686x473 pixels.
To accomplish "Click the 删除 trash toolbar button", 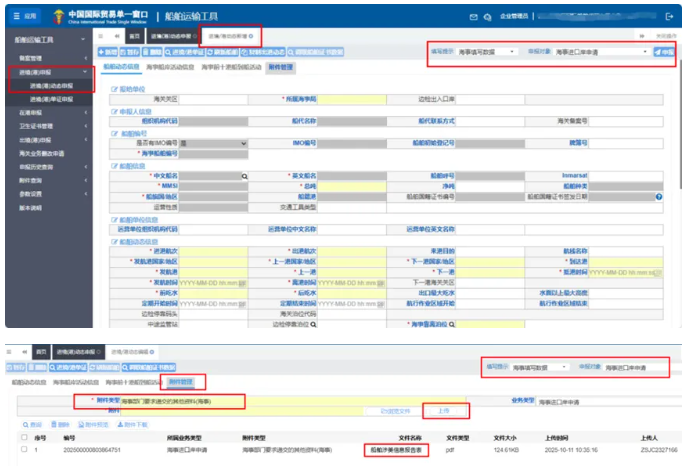I will 154,51.
